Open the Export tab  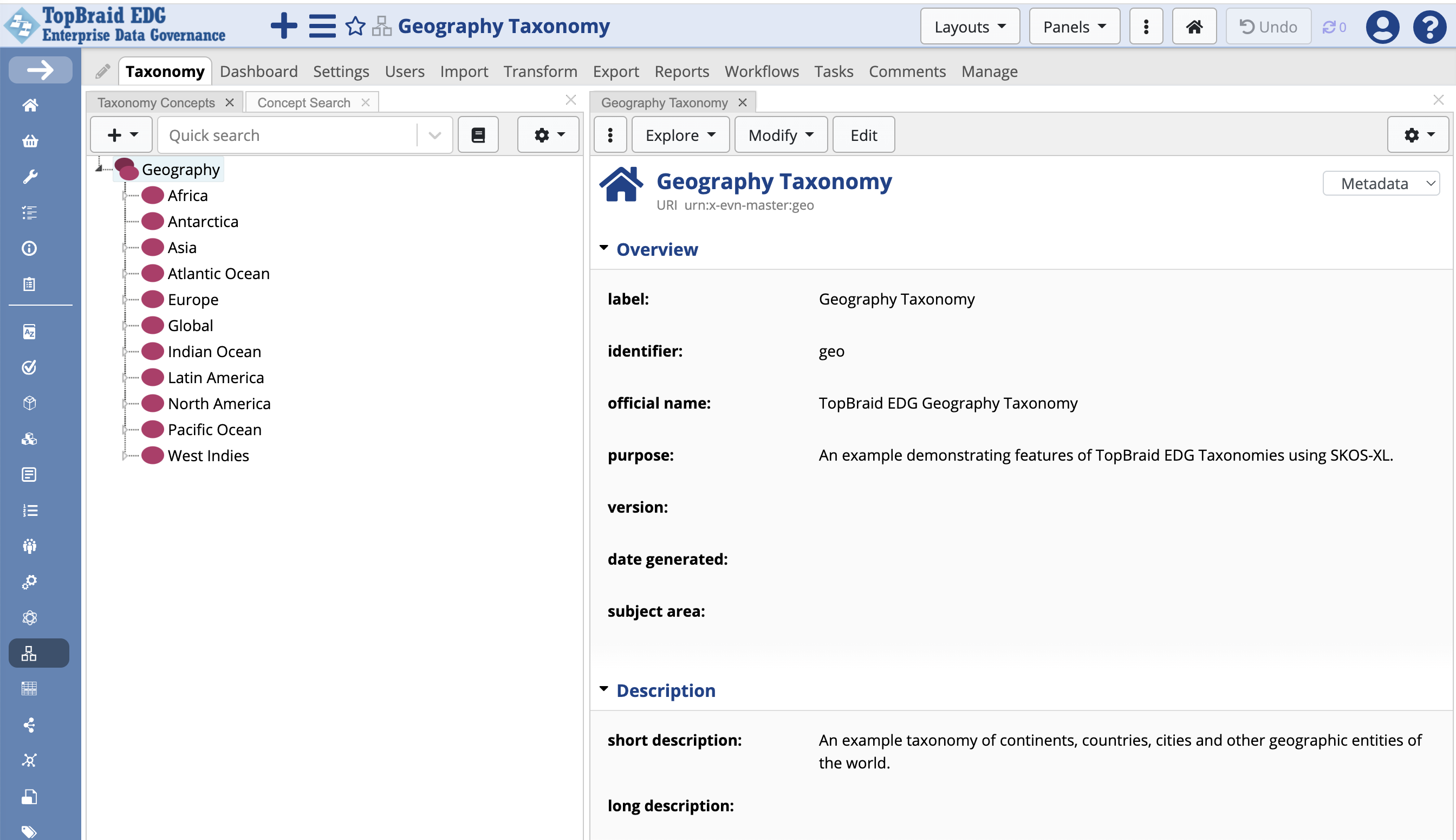[x=616, y=72]
